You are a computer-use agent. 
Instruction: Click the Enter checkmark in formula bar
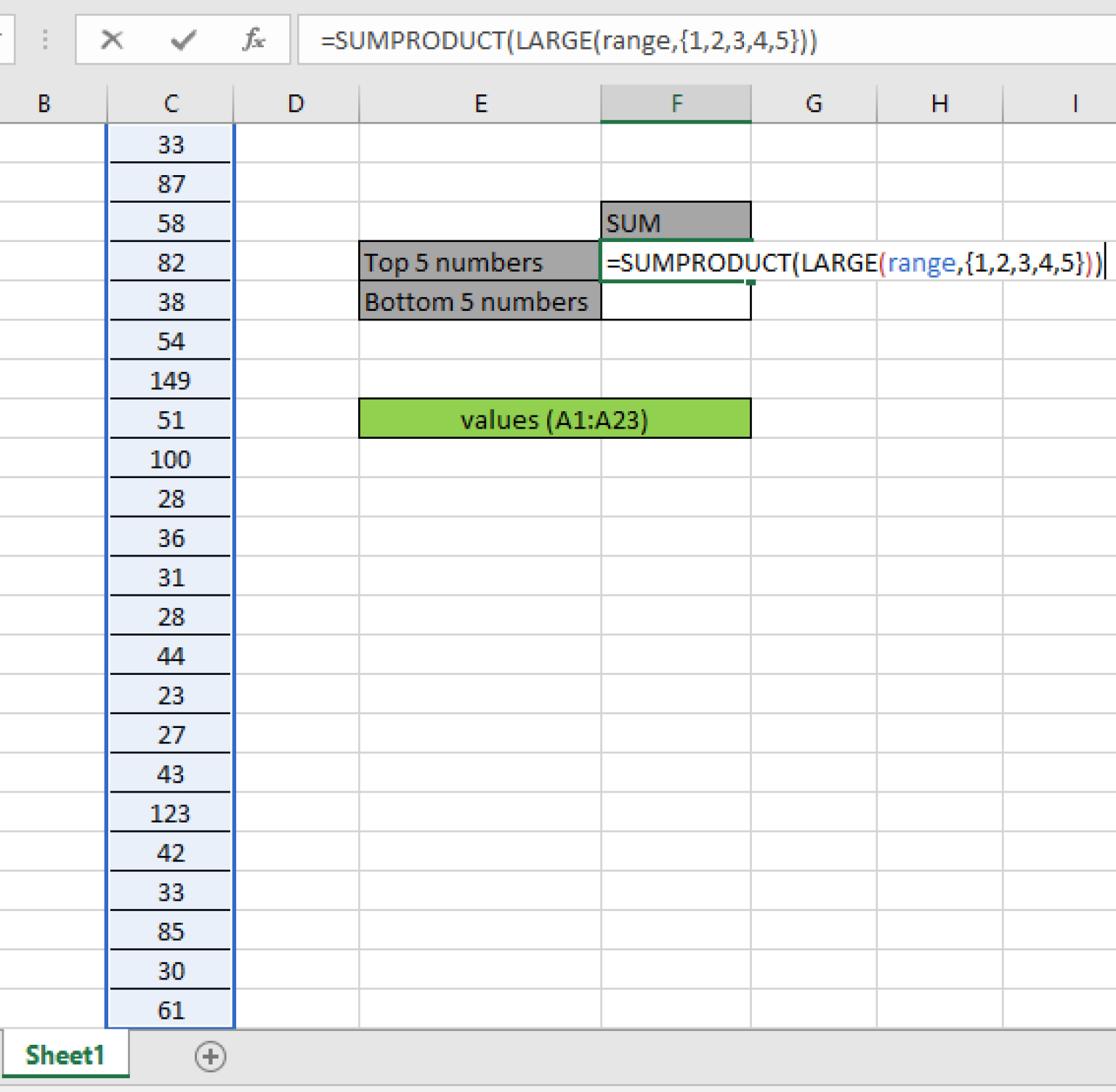[182, 40]
